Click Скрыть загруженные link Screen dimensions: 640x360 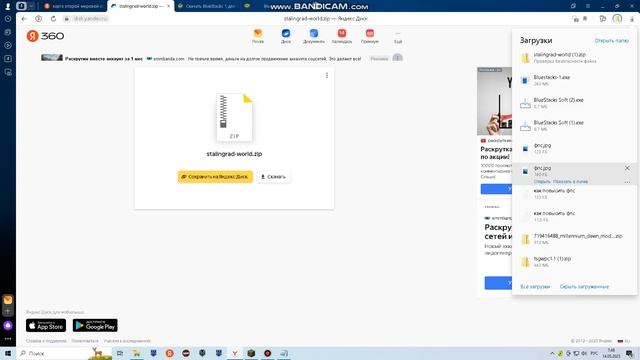point(584,287)
